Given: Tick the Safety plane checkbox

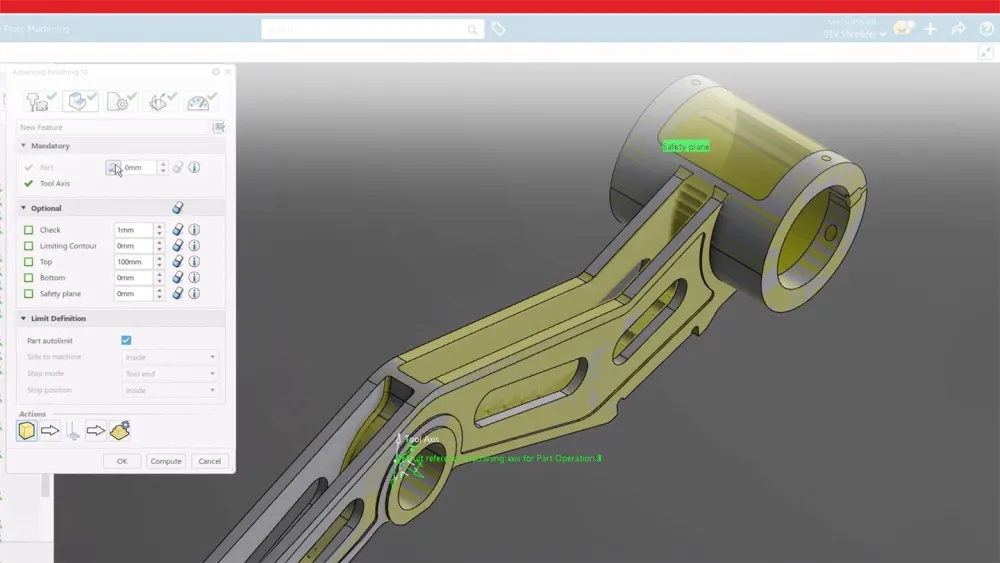Looking at the screenshot, I should point(29,294).
